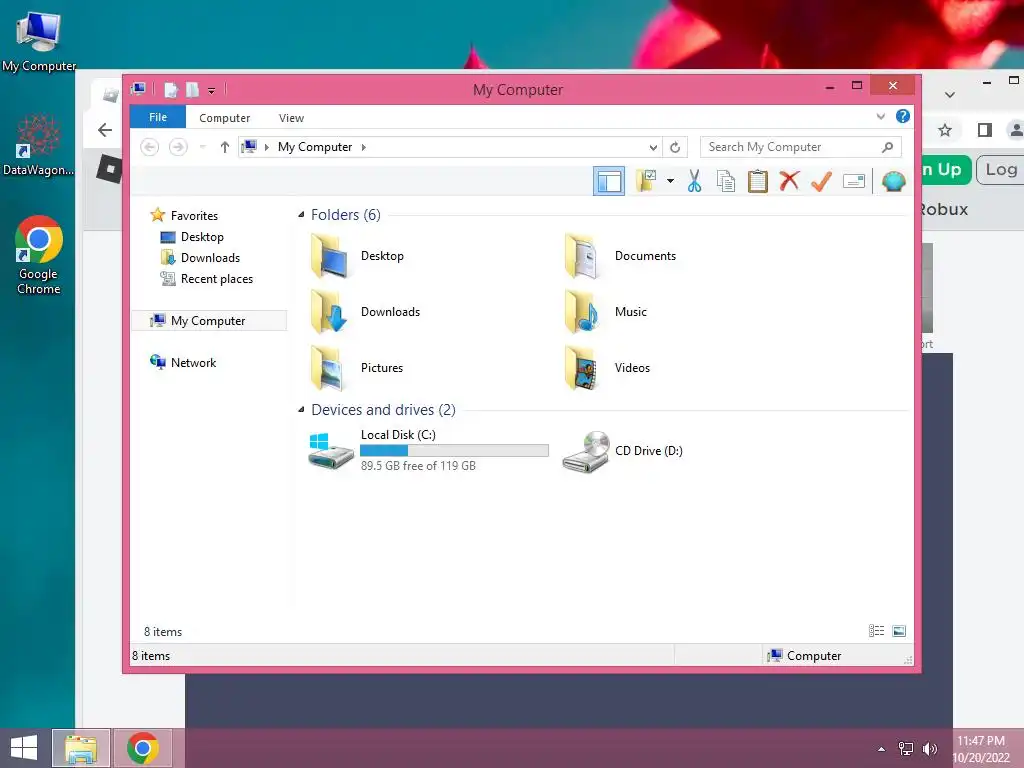Select the DataWagon desktop shortcut
Screen dimensions: 1024x768
click(39, 145)
